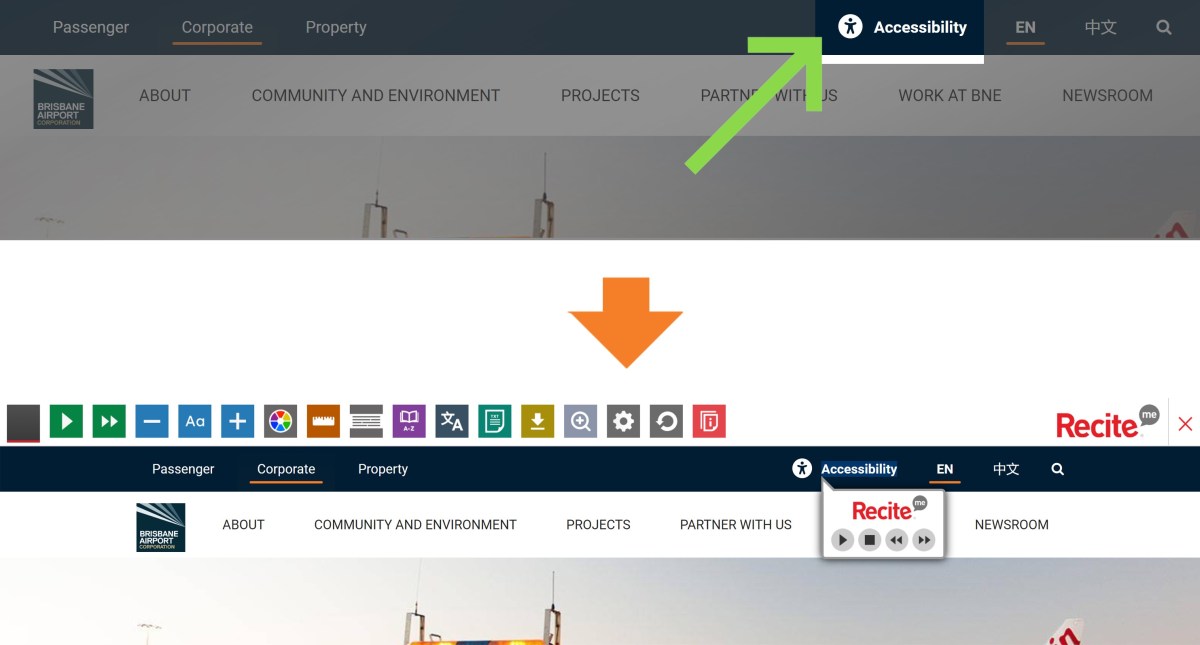This screenshot has width=1200, height=645.
Task: Open ABOUT menu in the upper screenshot
Action: (x=165, y=96)
